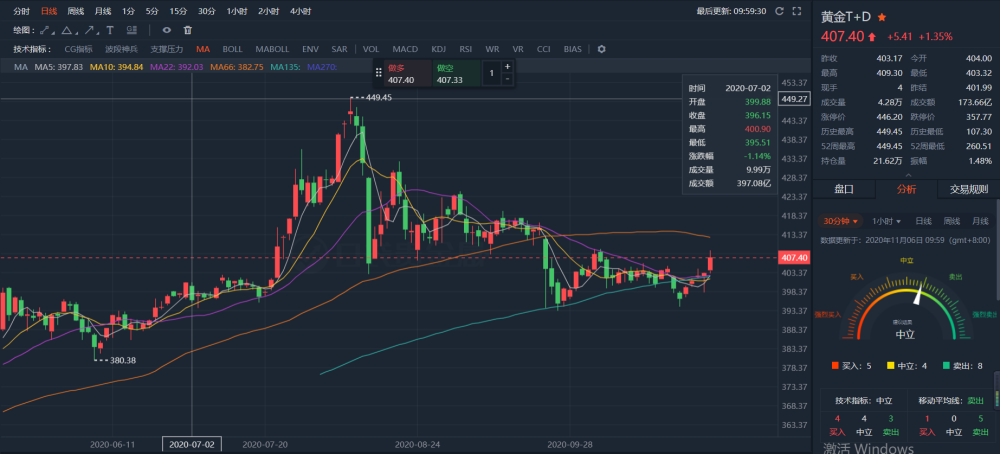Image resolution: width=1000 pixels, height=454 pixels.
Task: Select the 5分 timeframe
Action: click(x=152, y=11)
